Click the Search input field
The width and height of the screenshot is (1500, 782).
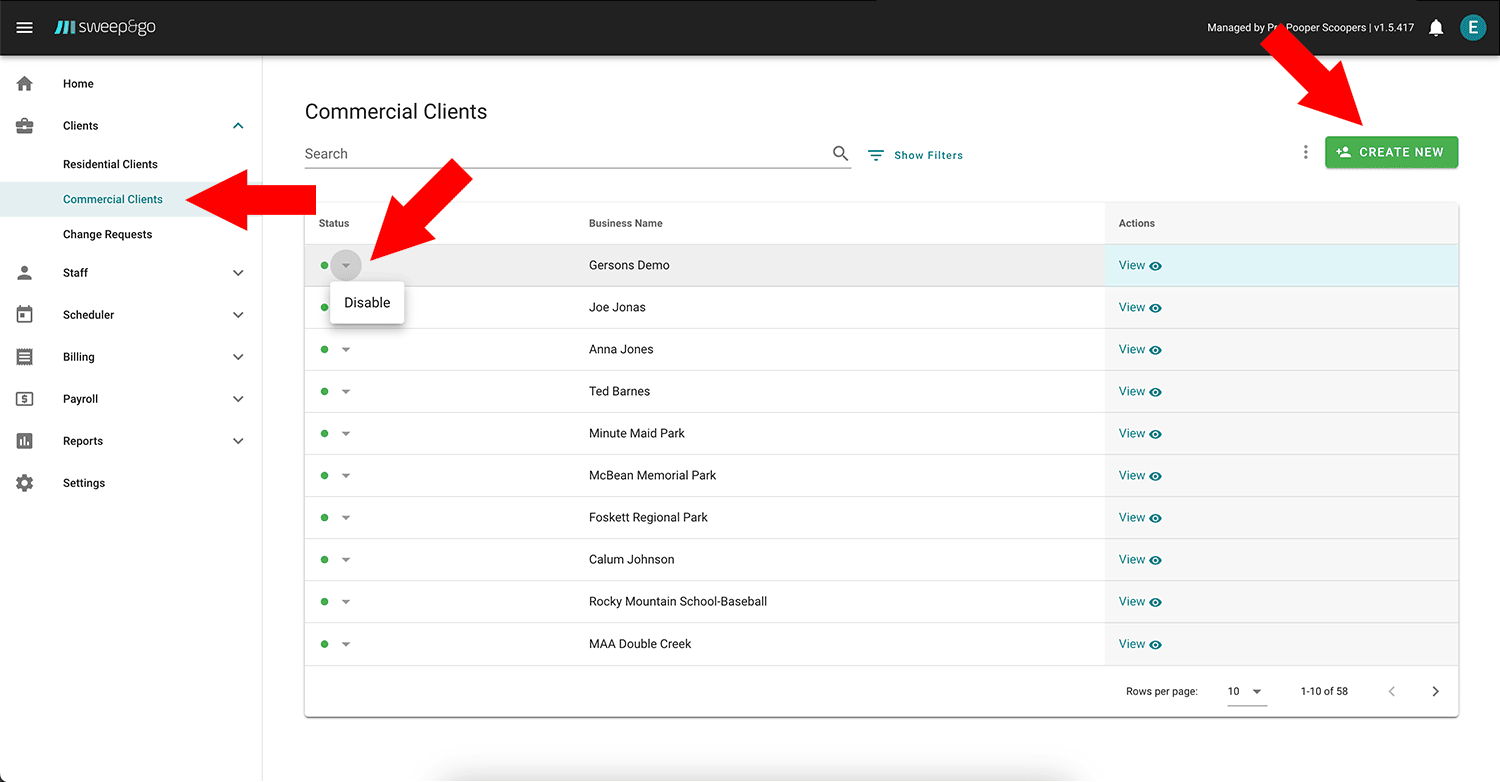(x=565, y=154)
